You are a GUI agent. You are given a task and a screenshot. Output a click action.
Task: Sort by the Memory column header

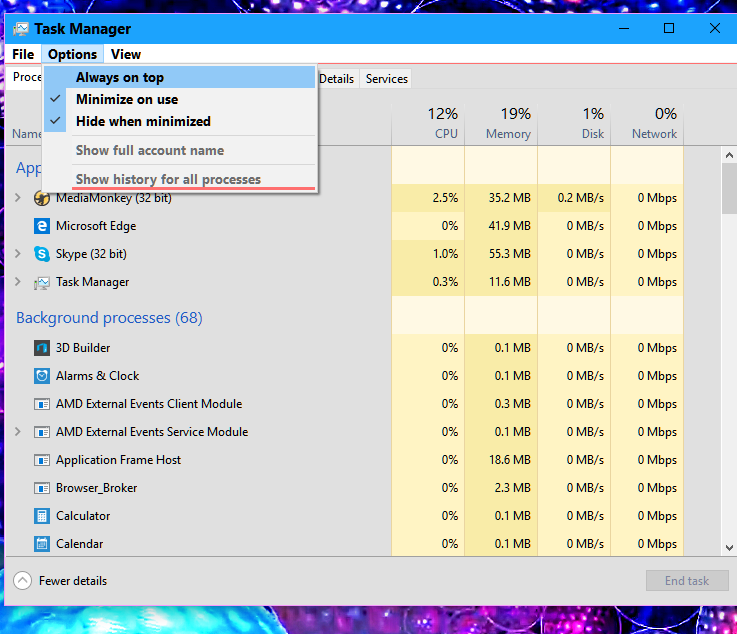coord(501,123)
